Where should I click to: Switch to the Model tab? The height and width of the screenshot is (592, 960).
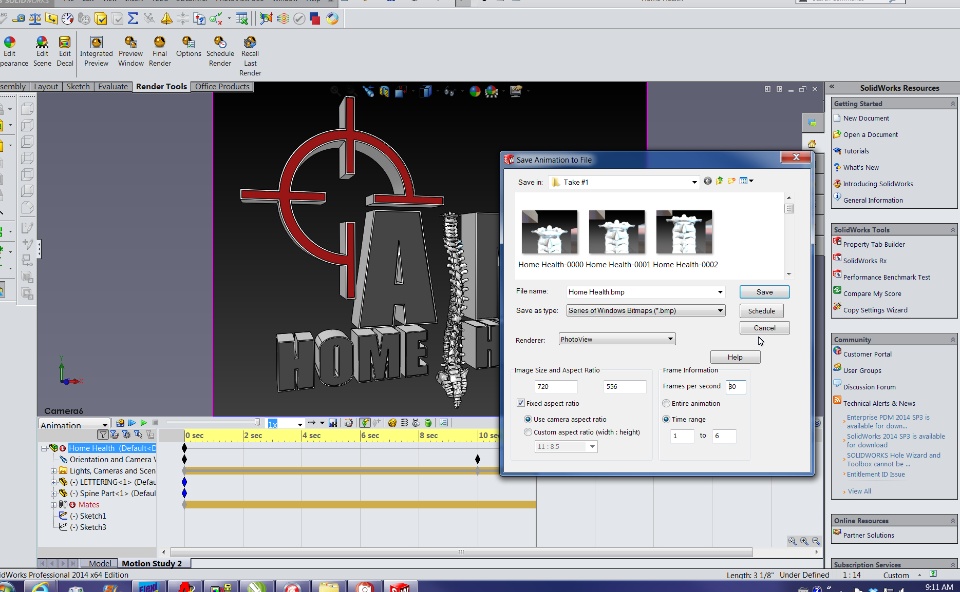coord(99,563)
